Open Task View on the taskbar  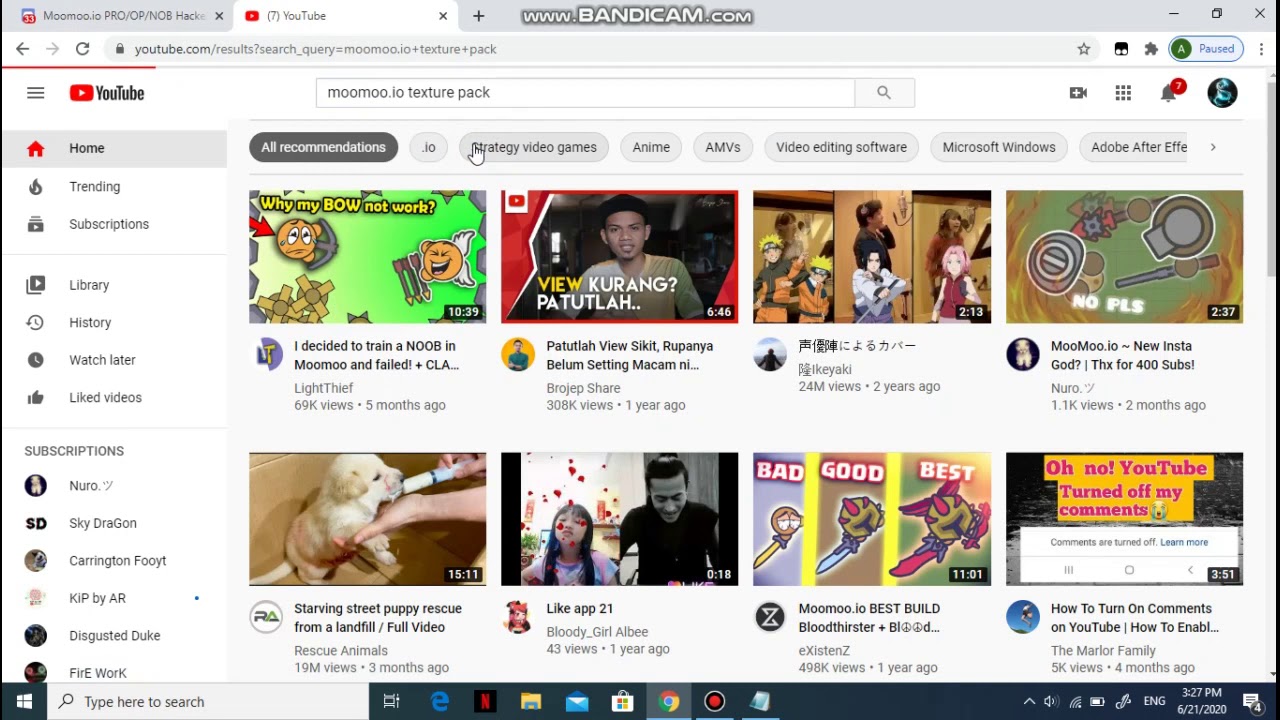(391, 702)
